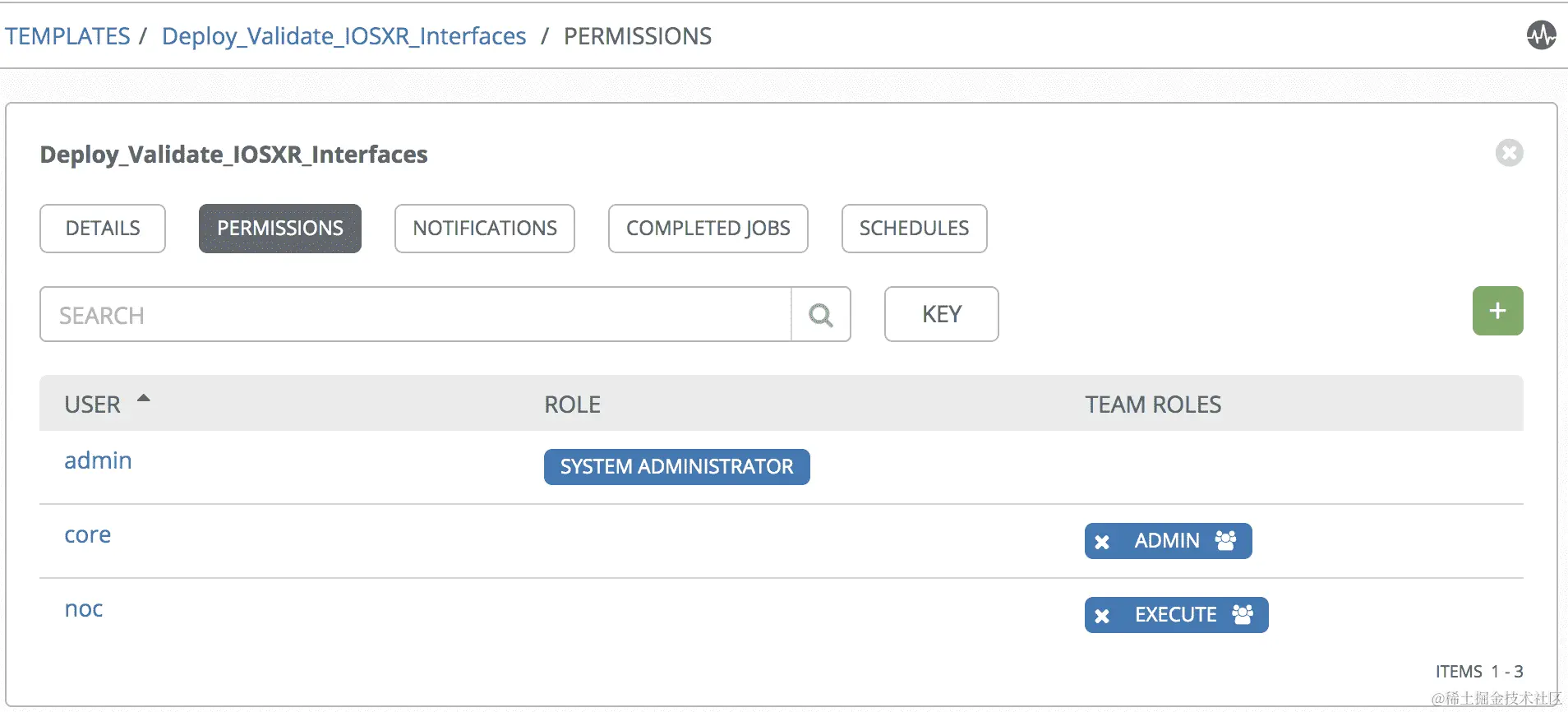Open the core user link
This screenshot has width=1568, height=712.
click(88, 534)
